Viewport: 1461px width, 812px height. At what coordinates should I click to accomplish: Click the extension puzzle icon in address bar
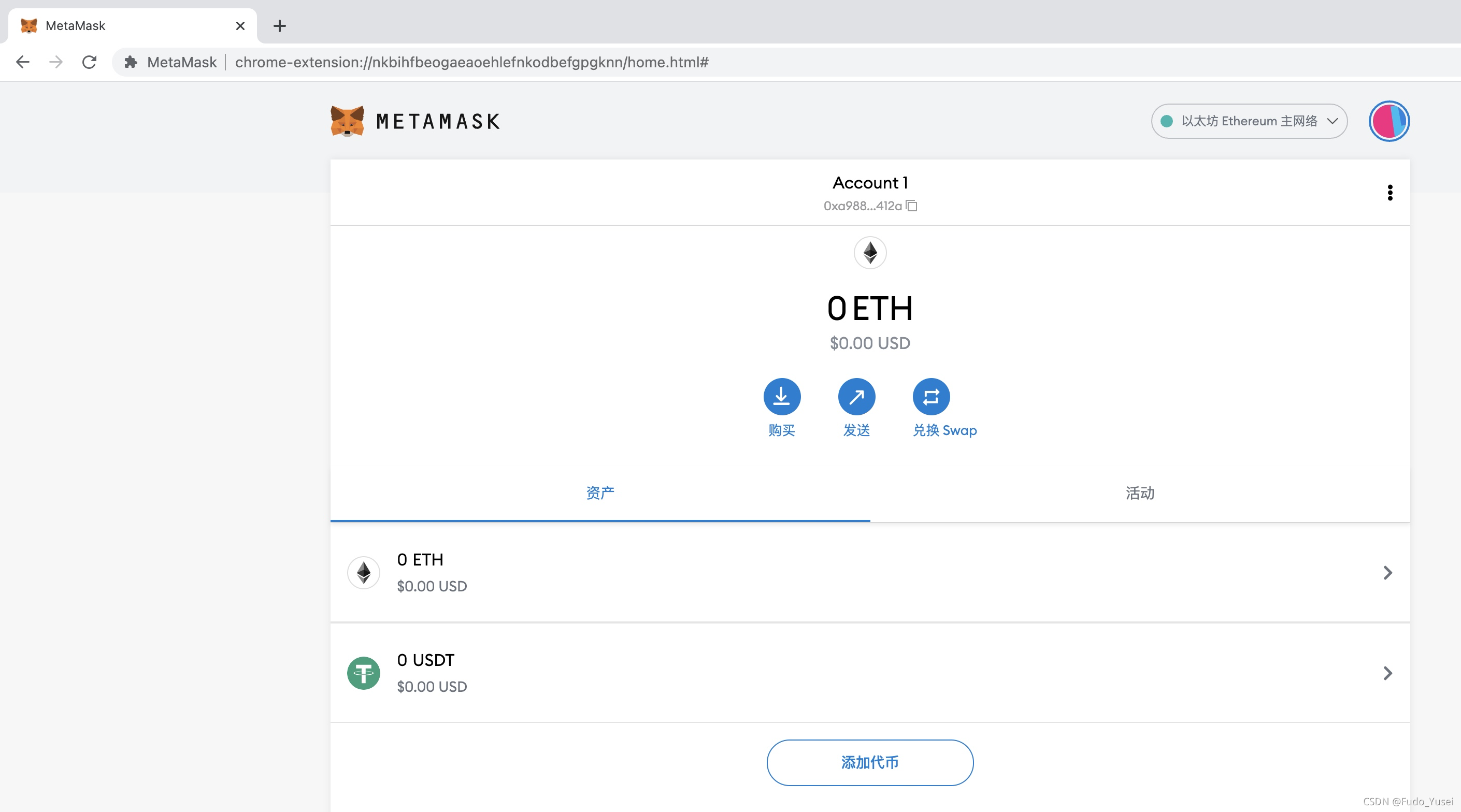131,62
